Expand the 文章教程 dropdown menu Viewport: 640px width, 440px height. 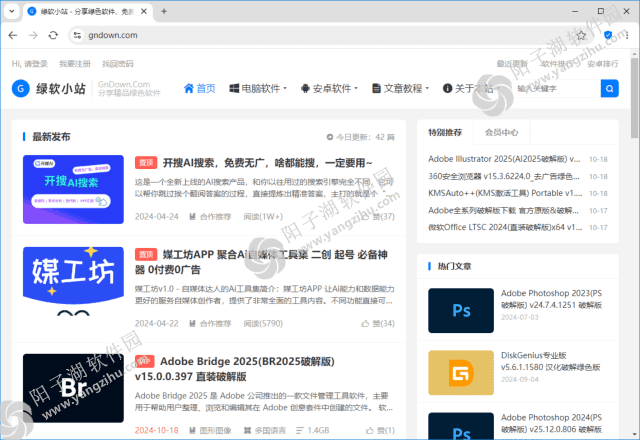click(x=400, y=89)
